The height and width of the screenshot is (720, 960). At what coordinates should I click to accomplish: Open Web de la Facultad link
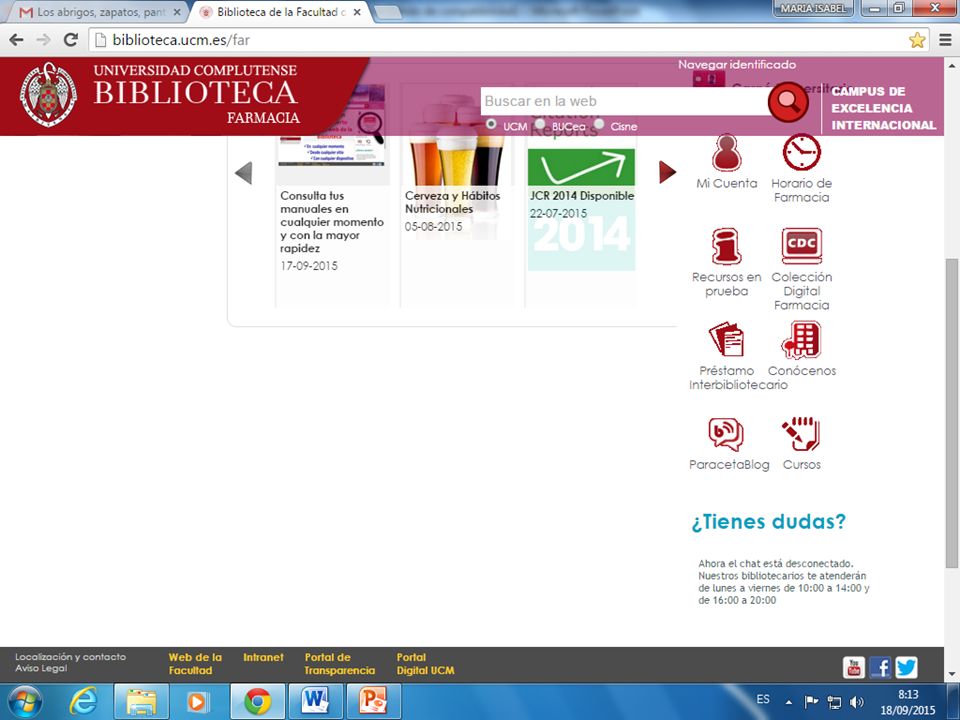pos(195,664)
